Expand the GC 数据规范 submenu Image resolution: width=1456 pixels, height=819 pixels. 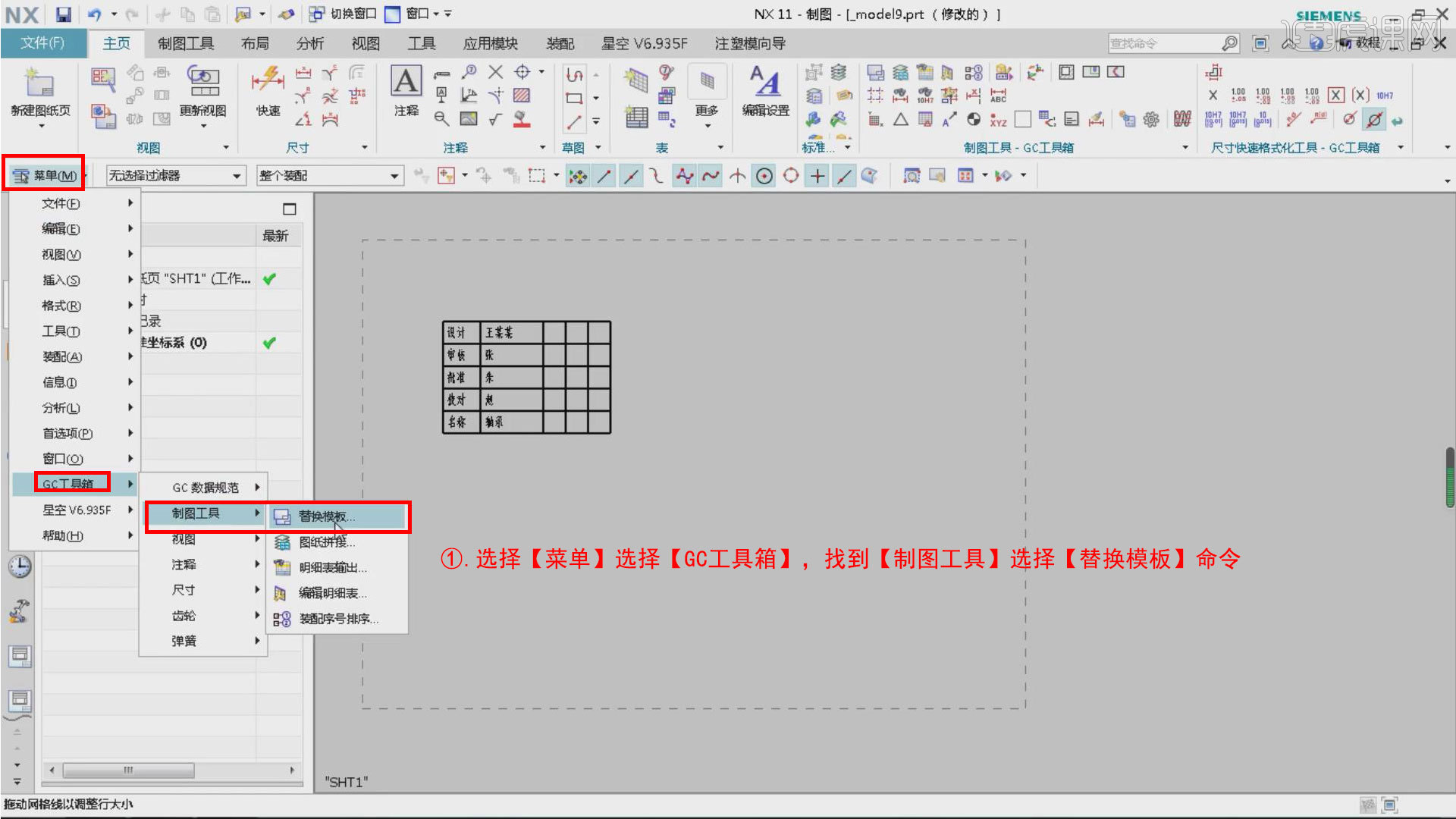205,488
